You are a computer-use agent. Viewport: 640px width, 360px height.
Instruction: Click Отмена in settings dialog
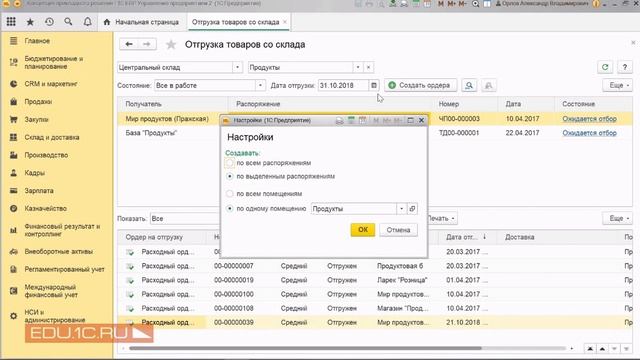tap(398, 230)
